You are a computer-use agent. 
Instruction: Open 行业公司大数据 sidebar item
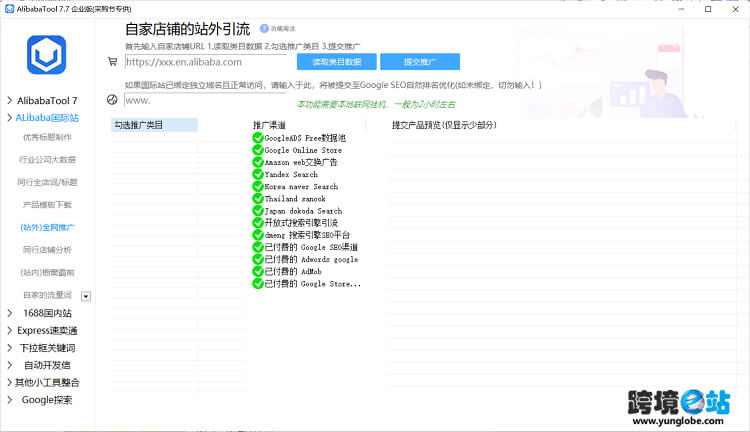point(47,160)
